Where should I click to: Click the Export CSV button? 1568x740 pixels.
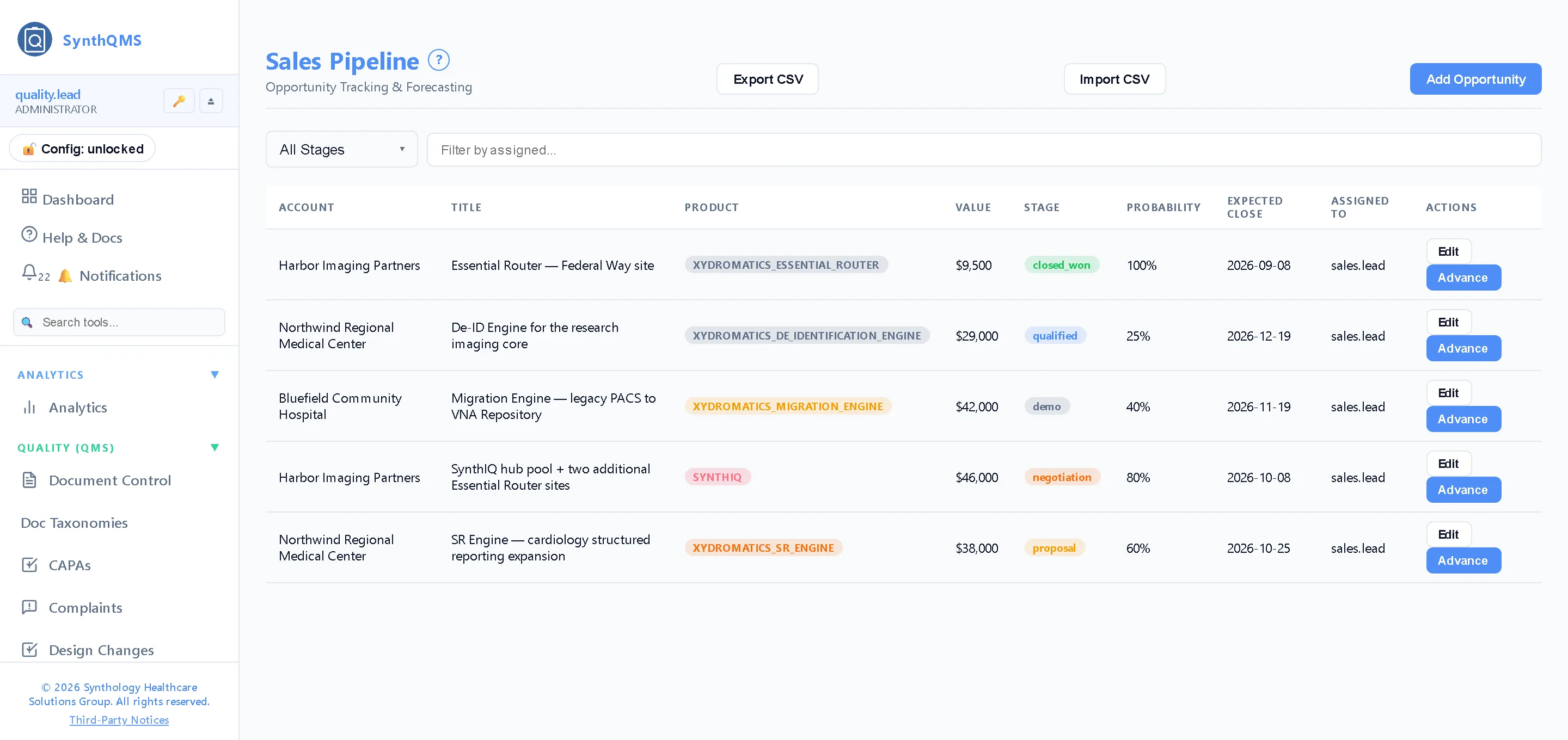point(768,79)
